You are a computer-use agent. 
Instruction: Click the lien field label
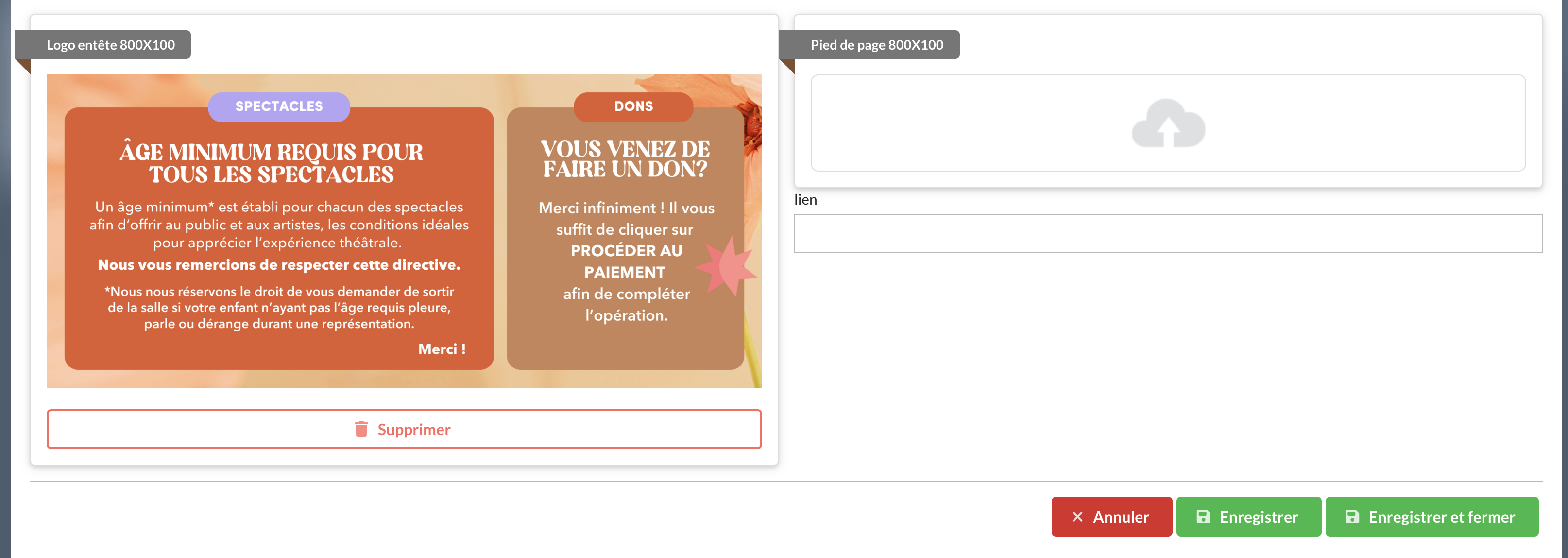pos(805,200)
